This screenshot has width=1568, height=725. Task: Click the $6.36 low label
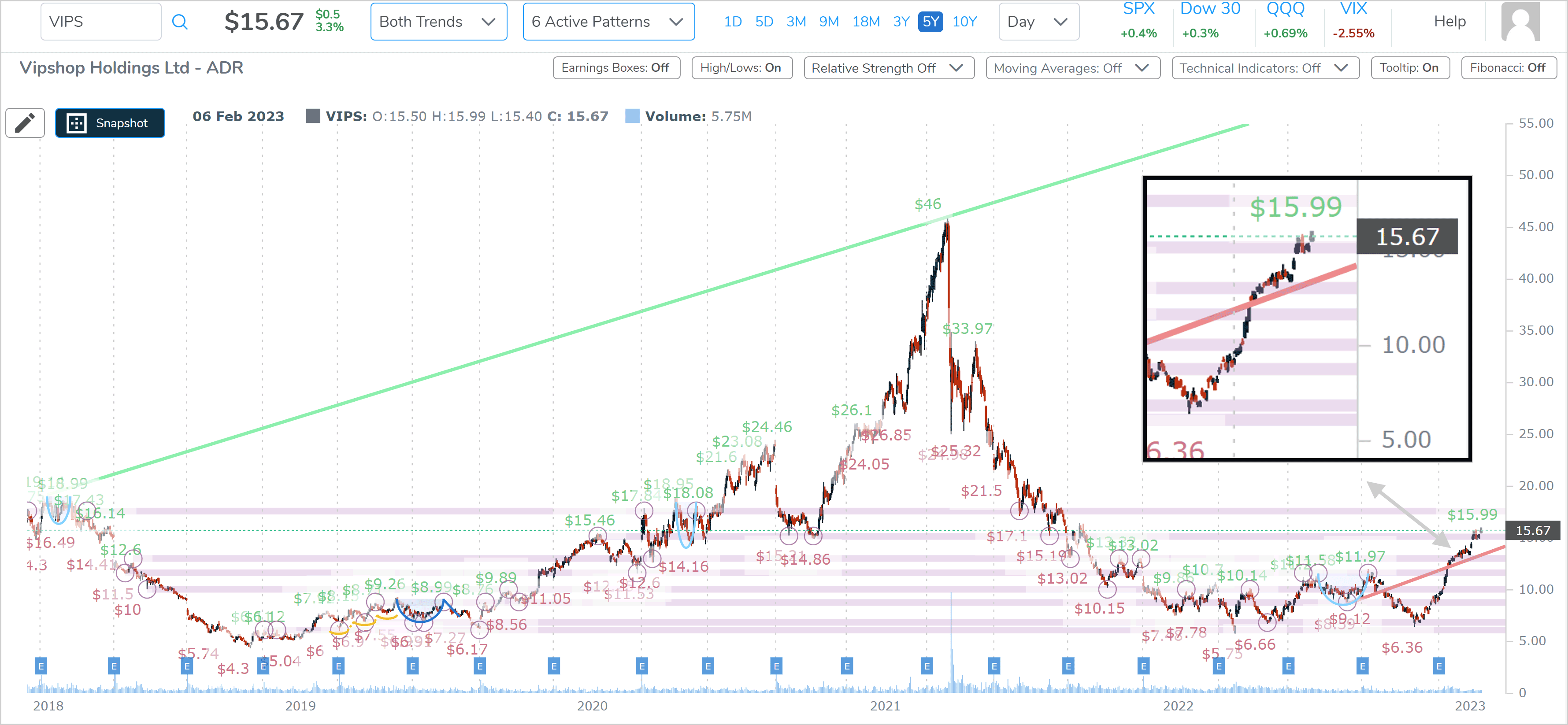coord(1402,647)
